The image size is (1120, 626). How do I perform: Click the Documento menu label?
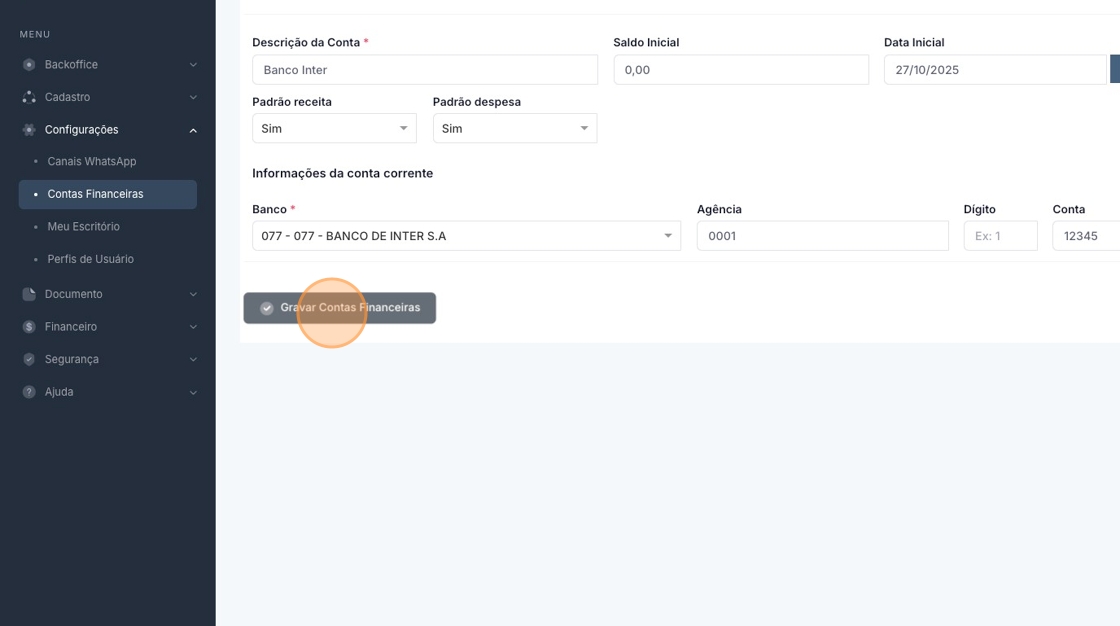point(74,294)
